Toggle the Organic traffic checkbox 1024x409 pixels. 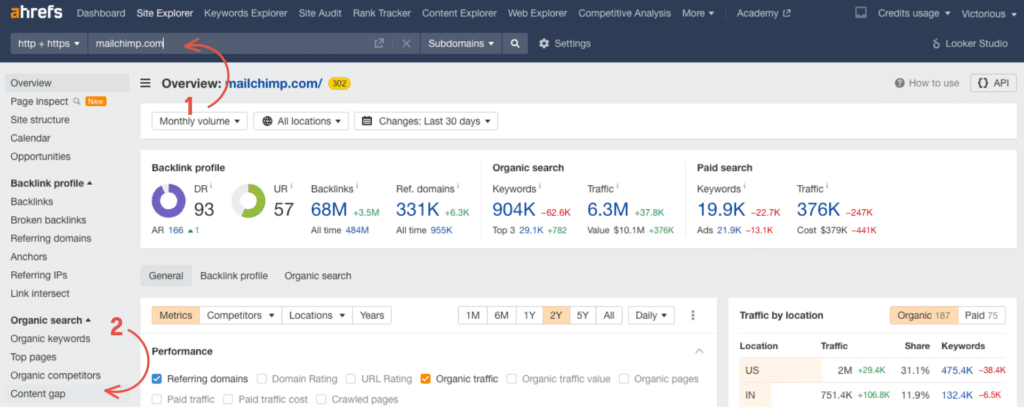point(426,378)
